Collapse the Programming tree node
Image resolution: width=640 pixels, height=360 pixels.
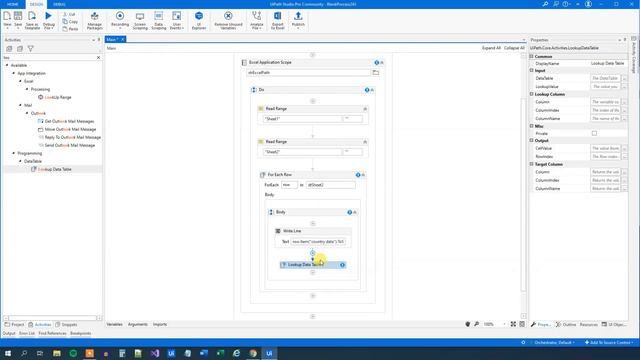[13, 153]
